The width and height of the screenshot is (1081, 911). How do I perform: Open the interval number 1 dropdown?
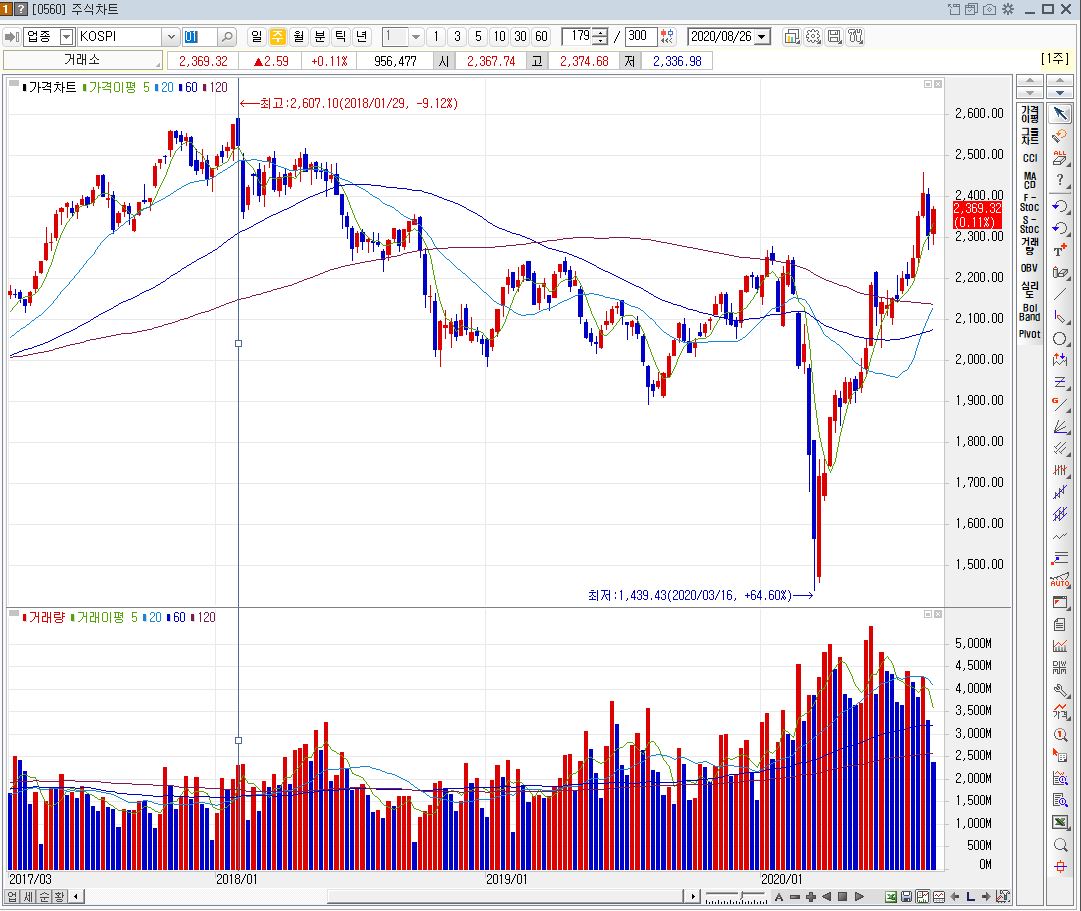pos(416,37)
